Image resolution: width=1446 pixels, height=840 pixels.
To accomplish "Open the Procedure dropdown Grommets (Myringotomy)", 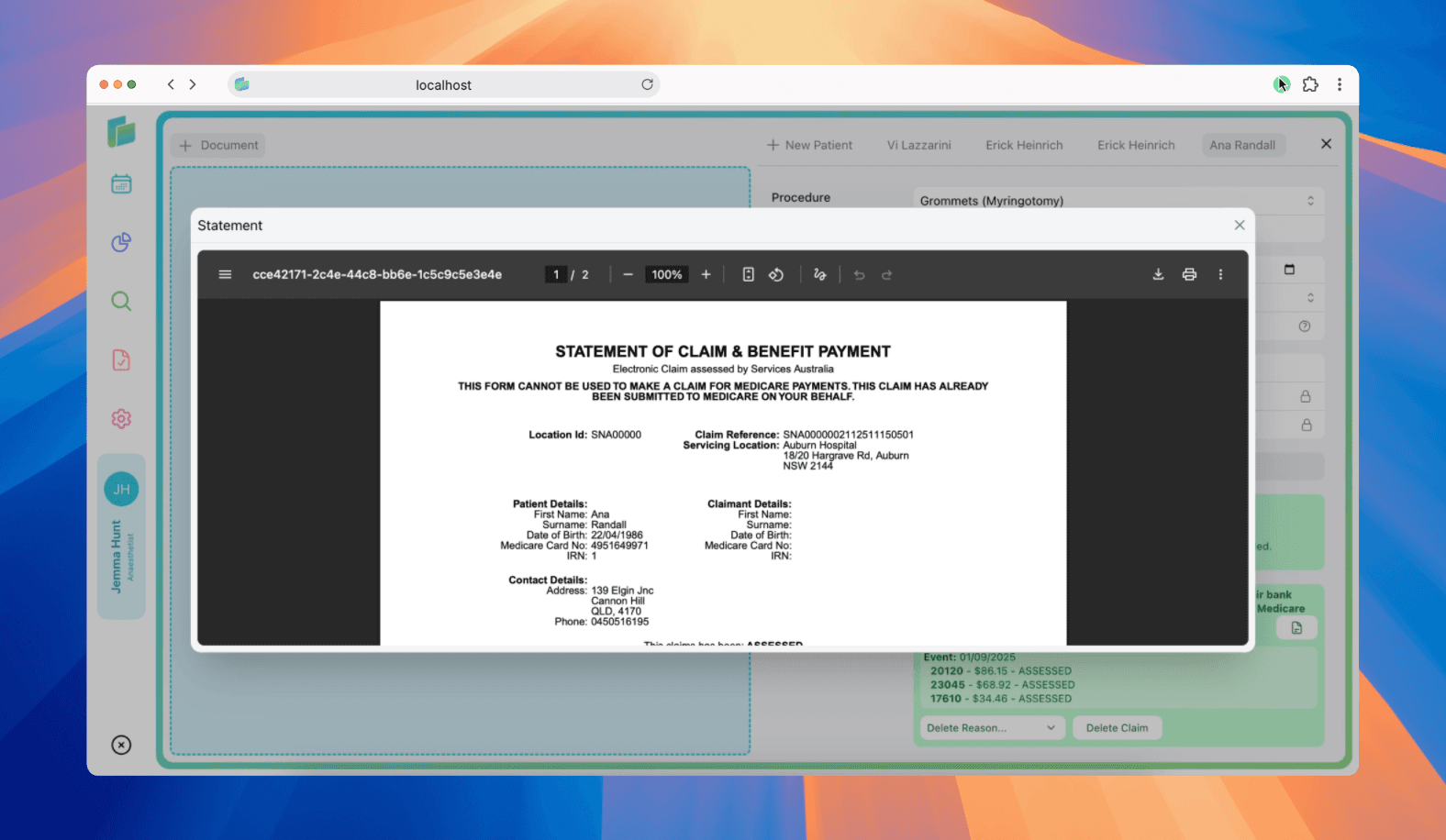I will [1118, 201].
